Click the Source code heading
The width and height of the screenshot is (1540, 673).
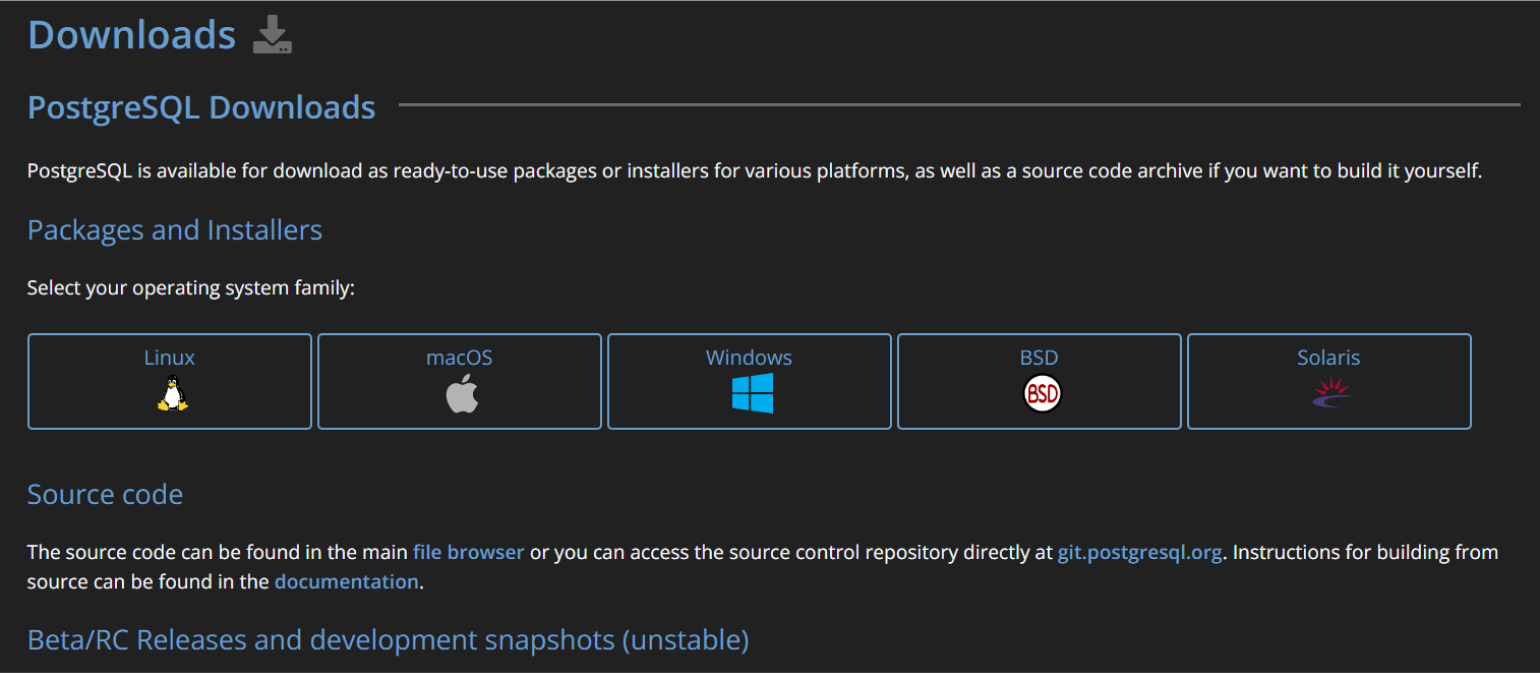tap(105, 494)
